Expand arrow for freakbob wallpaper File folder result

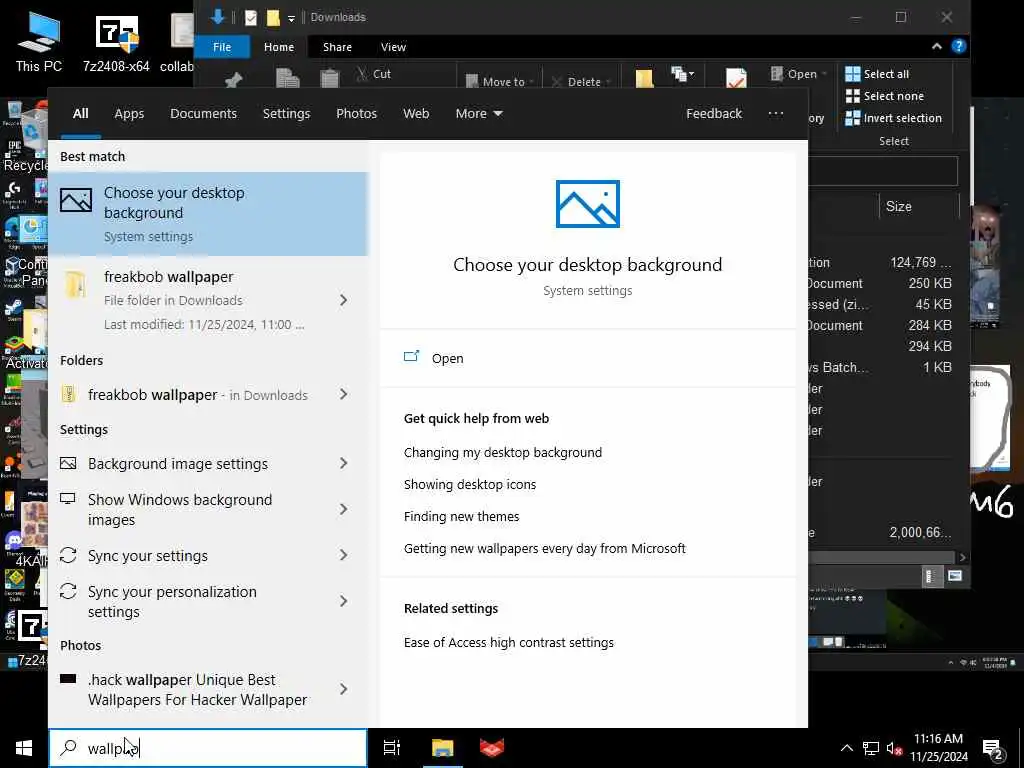[344, 300]
